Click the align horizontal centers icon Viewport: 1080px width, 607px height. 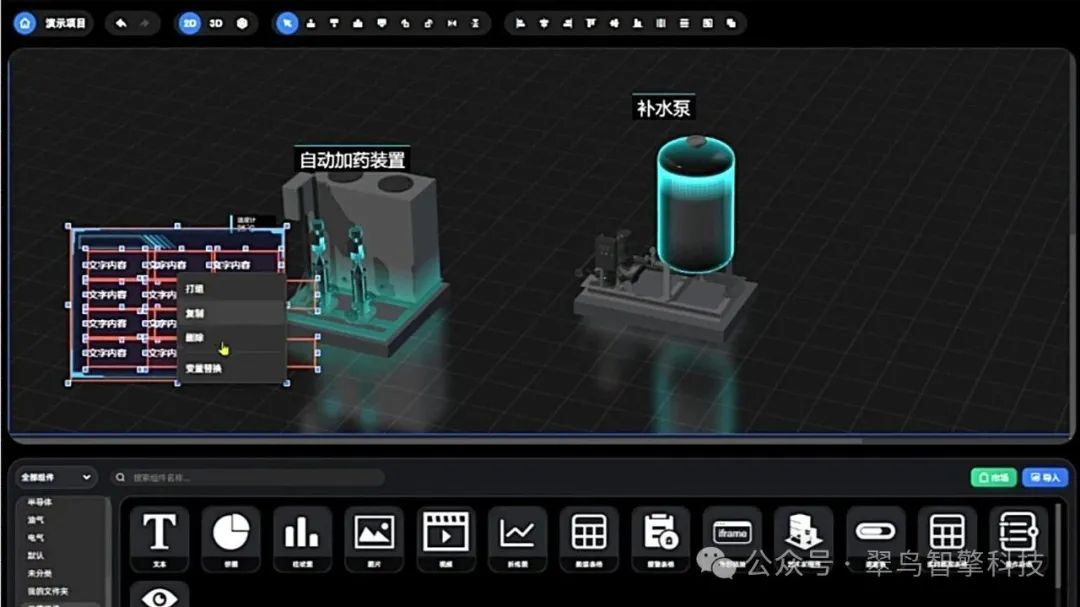(x=544, y=23)
